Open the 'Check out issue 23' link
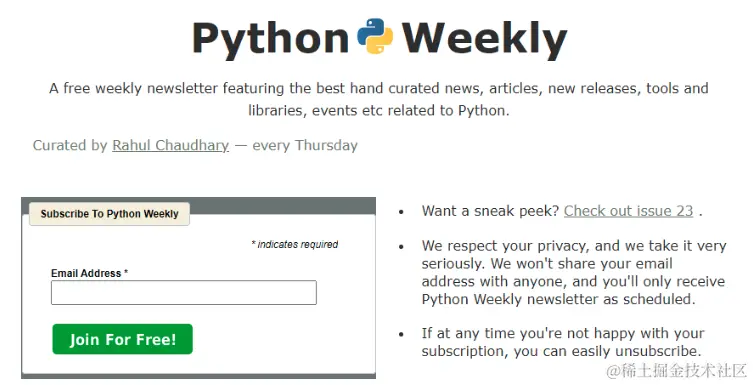Screen dimensions: 753x385 pos(629,211)
